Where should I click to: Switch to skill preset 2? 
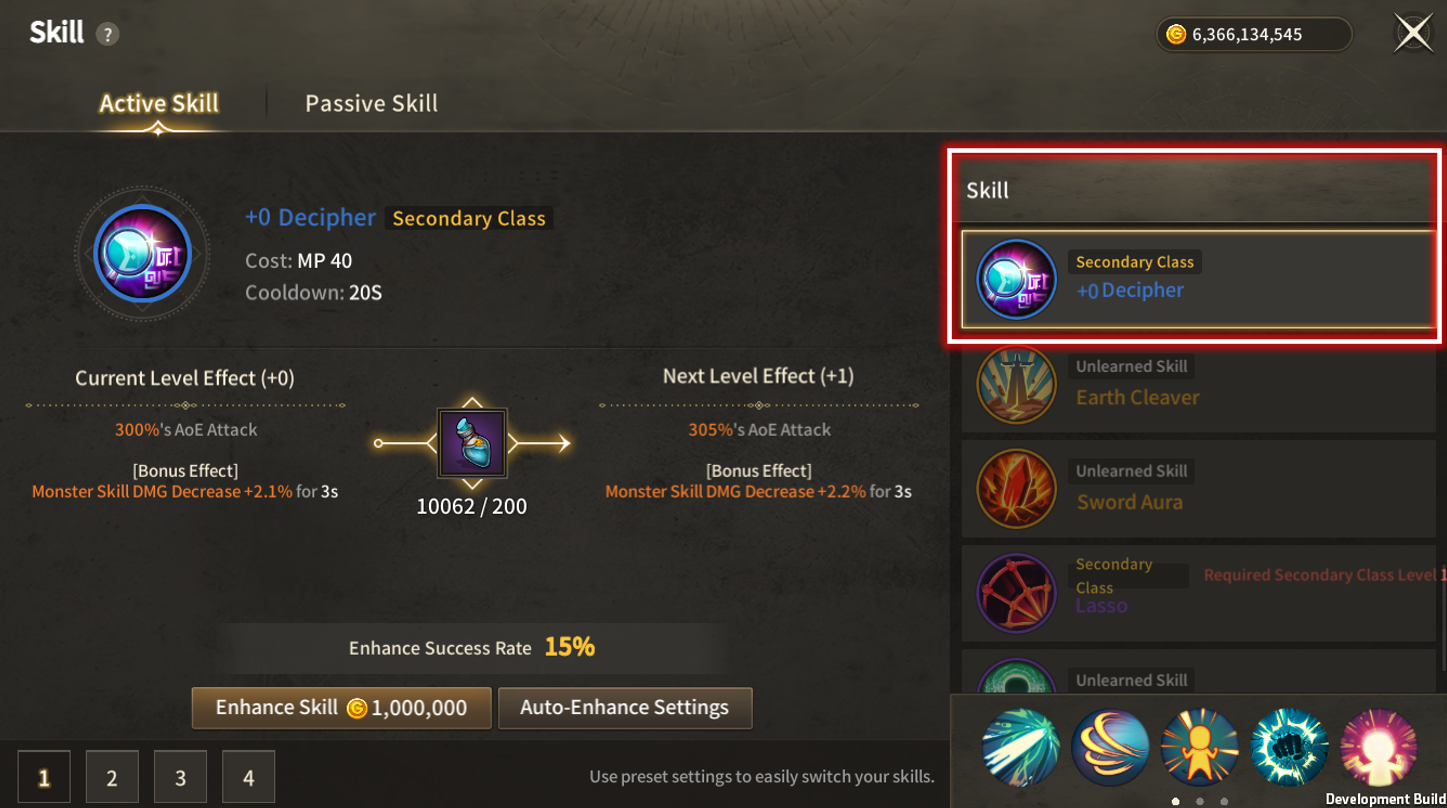112,777
